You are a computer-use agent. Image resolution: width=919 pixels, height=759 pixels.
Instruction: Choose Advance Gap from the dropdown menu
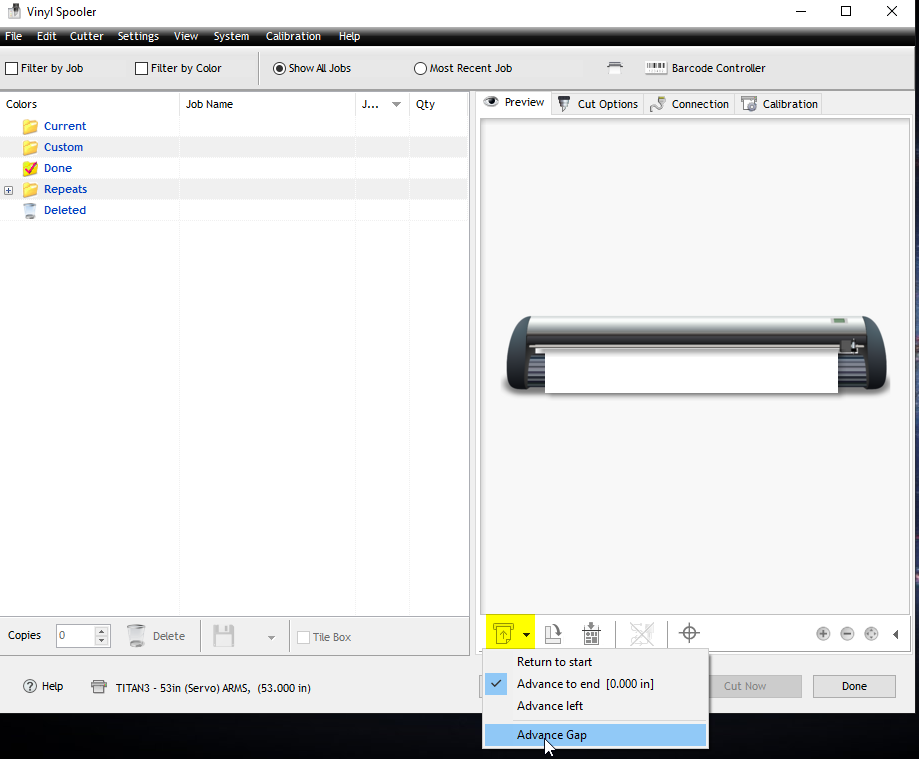click(595, 735)
